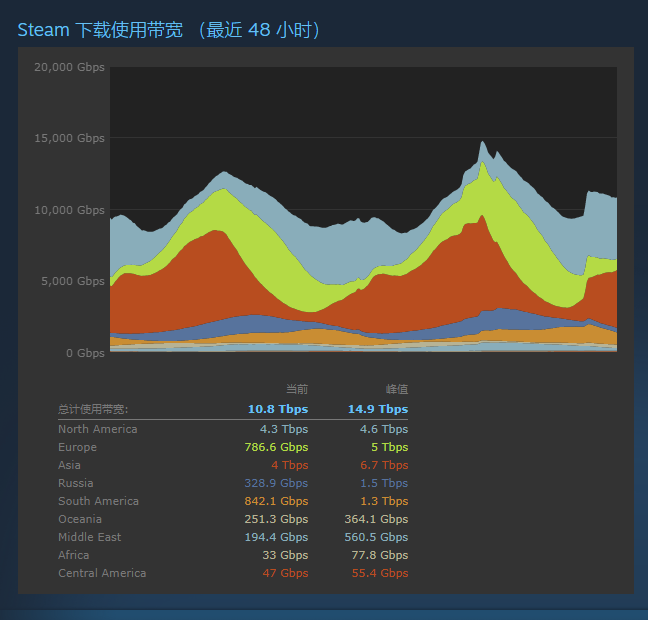
Task: Select the Russia legend label
Action: 76,483
